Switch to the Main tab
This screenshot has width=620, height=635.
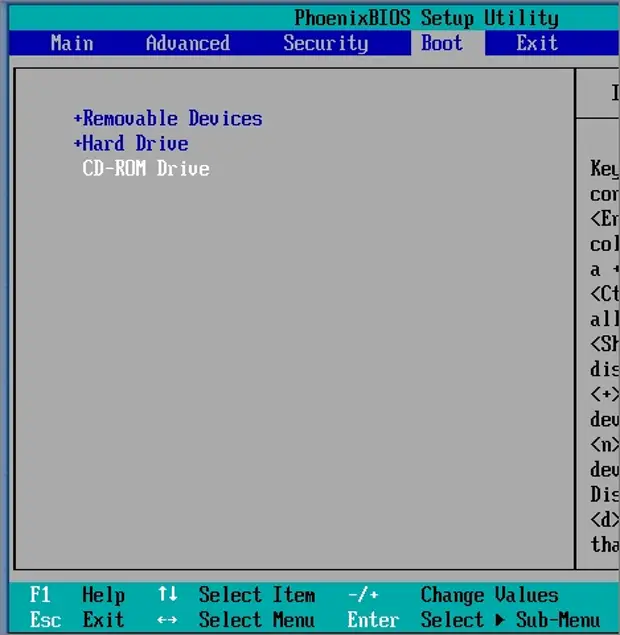point(72,43)
